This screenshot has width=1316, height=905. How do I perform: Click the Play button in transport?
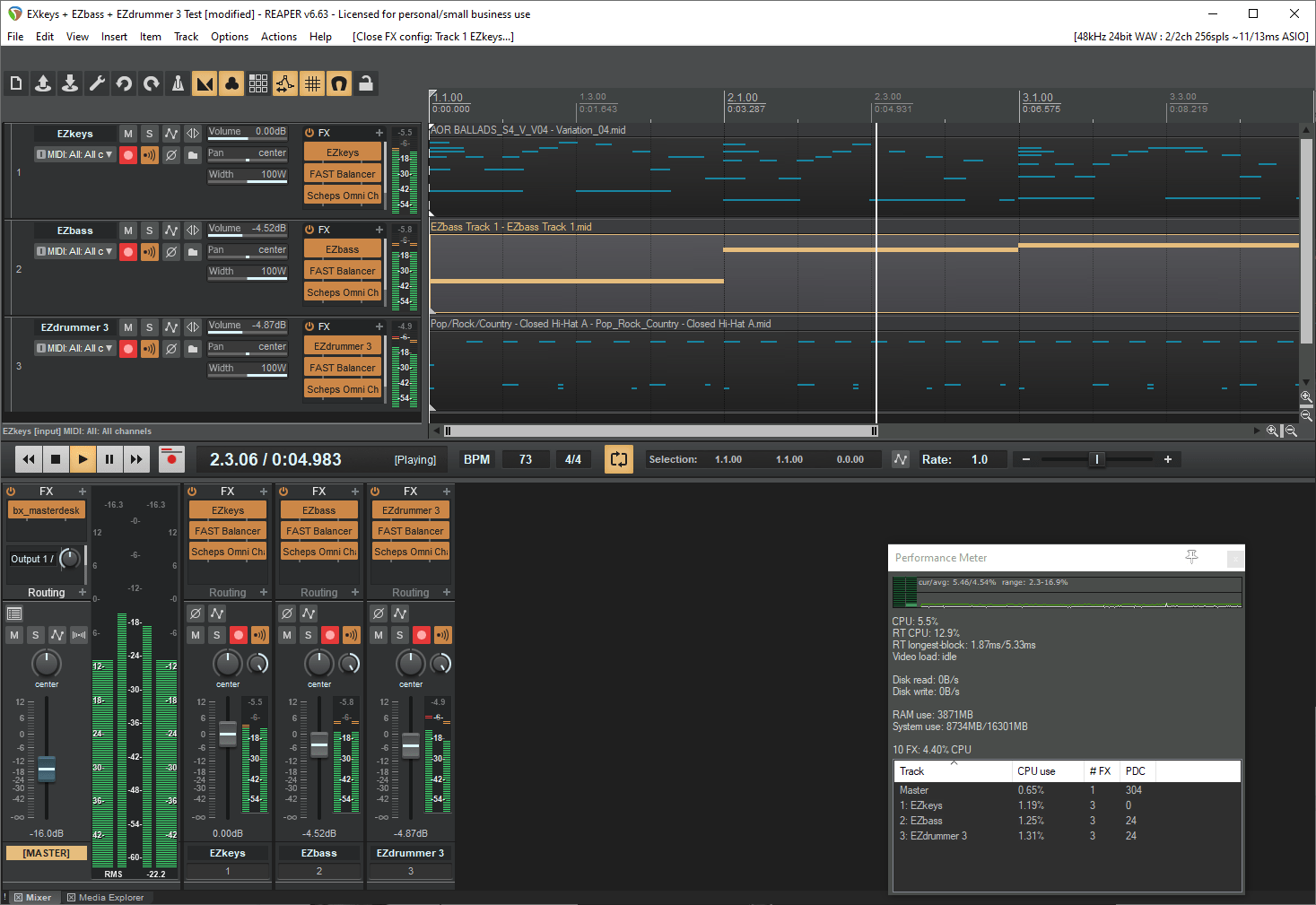coord(83,459)
